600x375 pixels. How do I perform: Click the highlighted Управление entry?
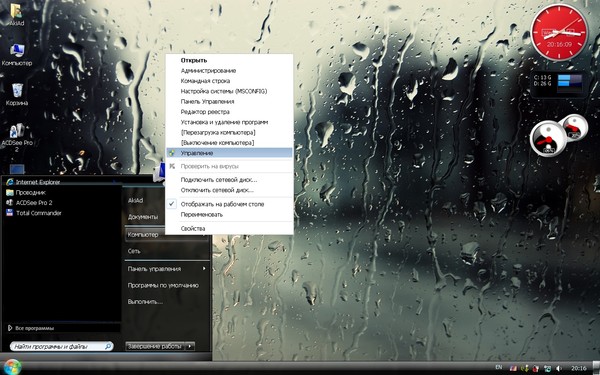(x=230, y=153)
